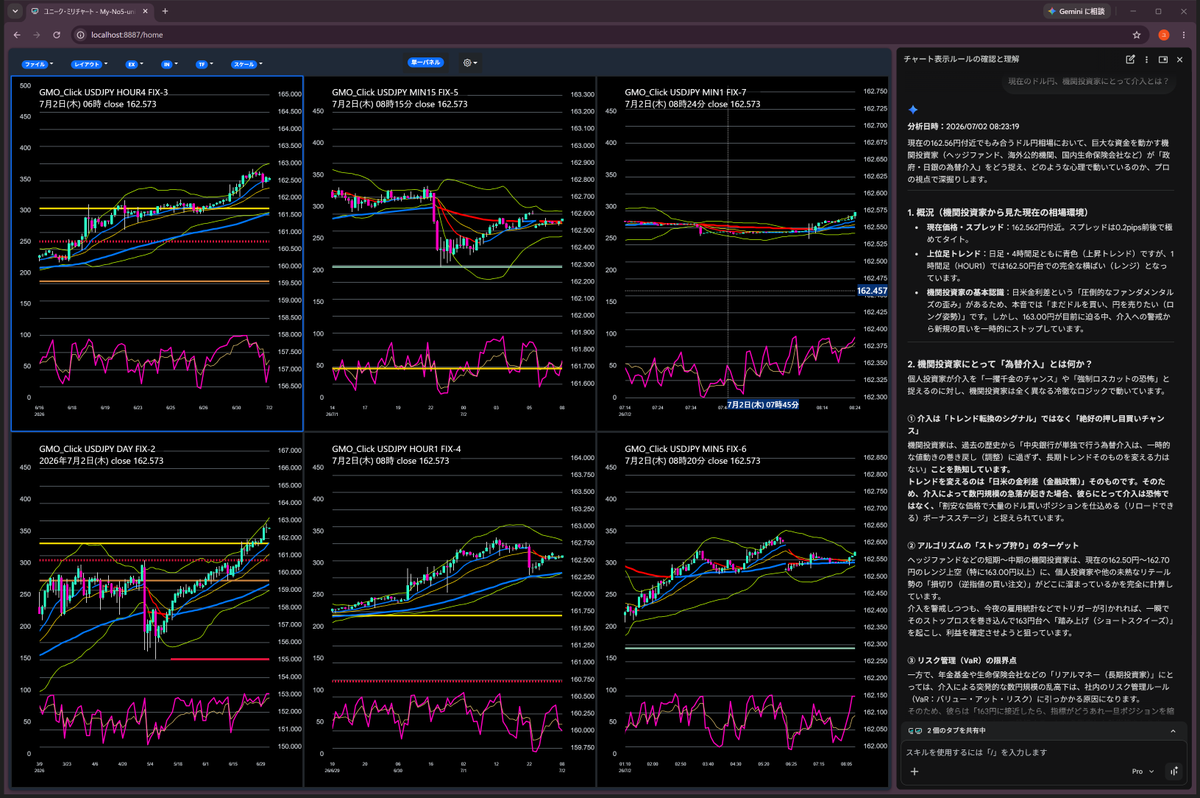Click the browser forward arrow

click(37, 34)
